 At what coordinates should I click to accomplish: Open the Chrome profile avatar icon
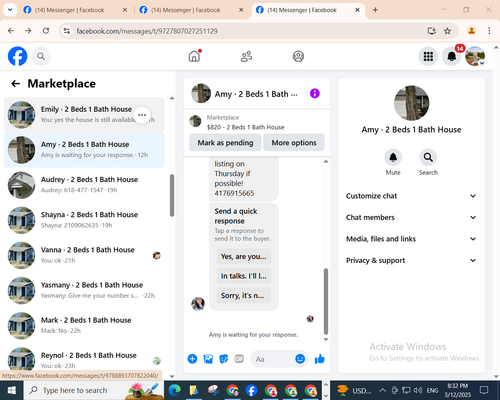471,31
